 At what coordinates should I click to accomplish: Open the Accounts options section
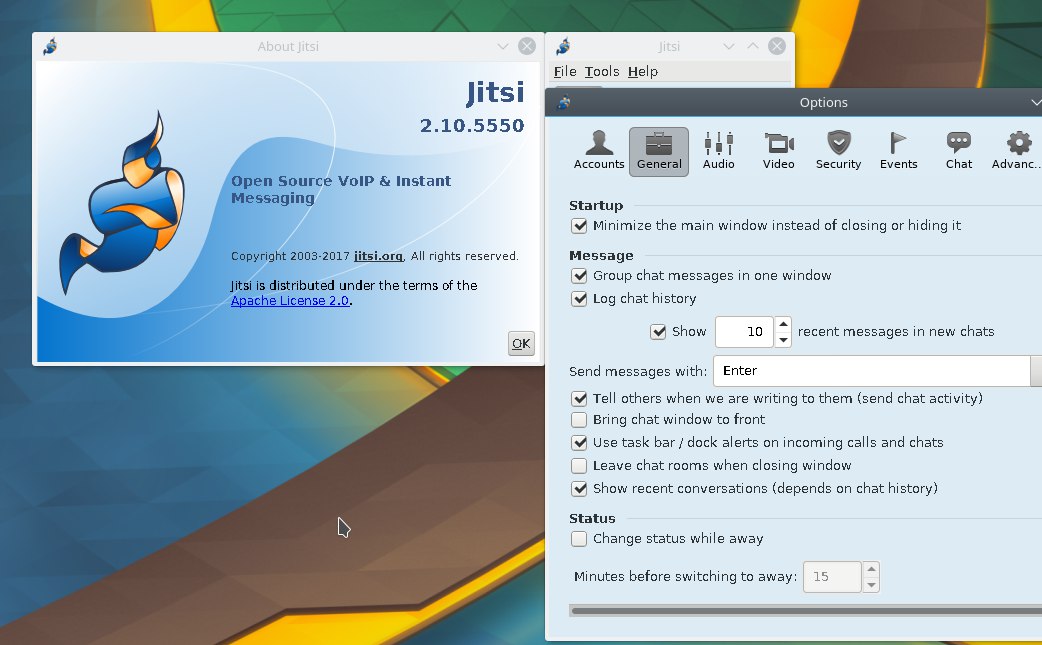pos(599,151)
